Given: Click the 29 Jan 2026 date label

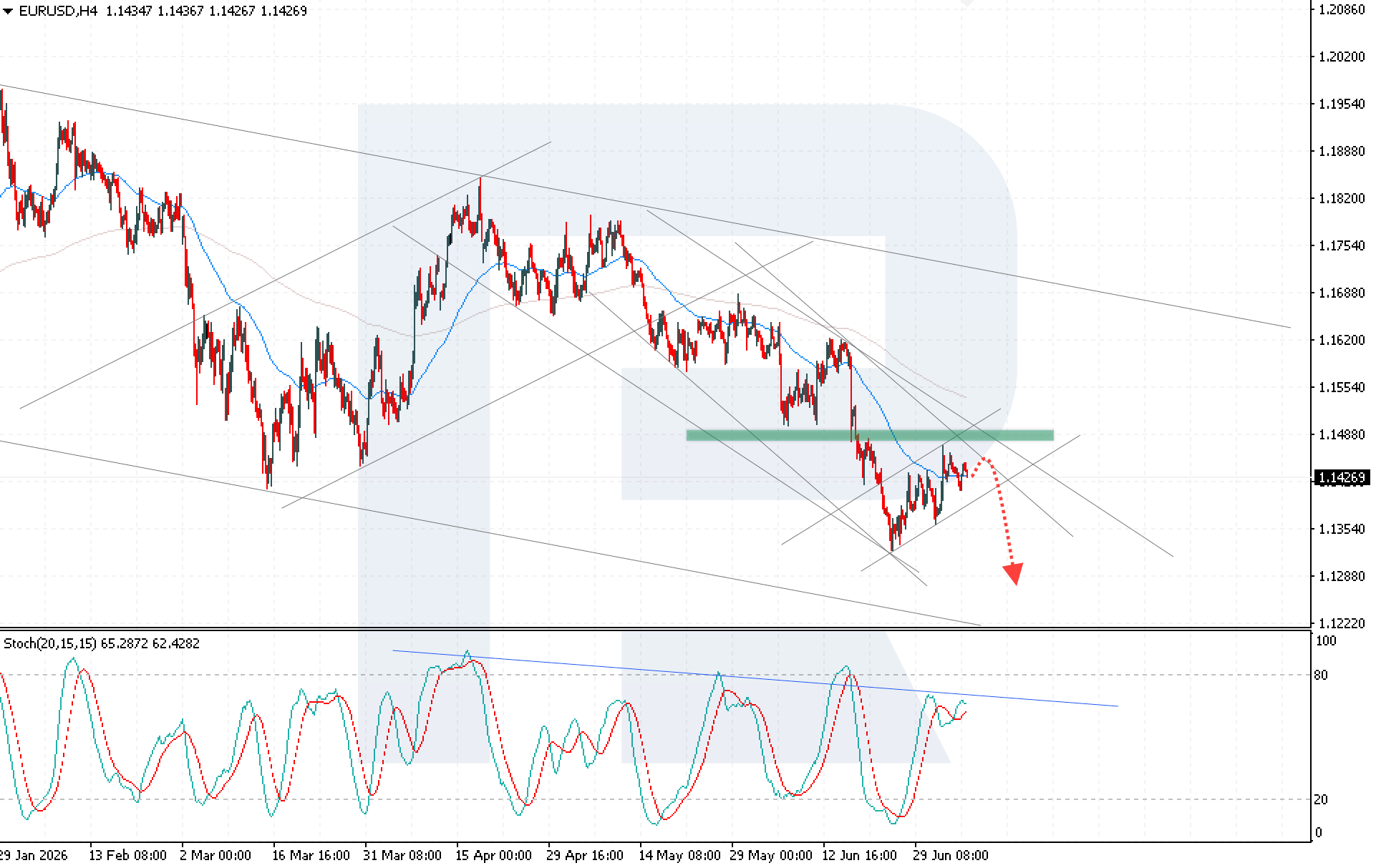Looking at the screenshot, I should (x=34, y=856).
